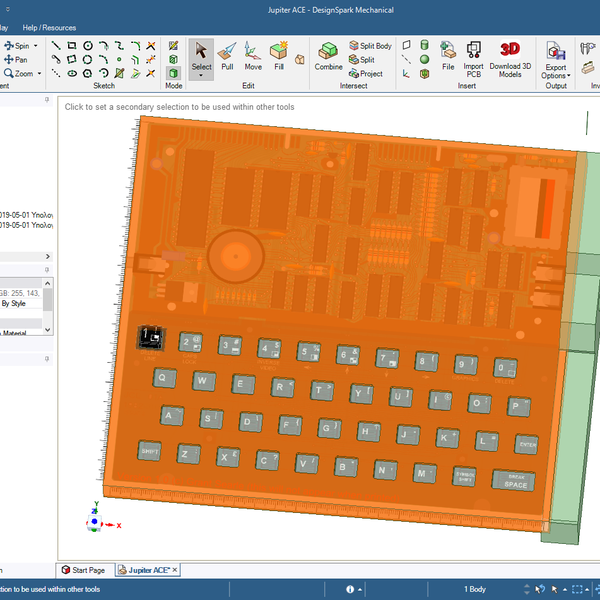Click the Combine tool

[328, 56]
